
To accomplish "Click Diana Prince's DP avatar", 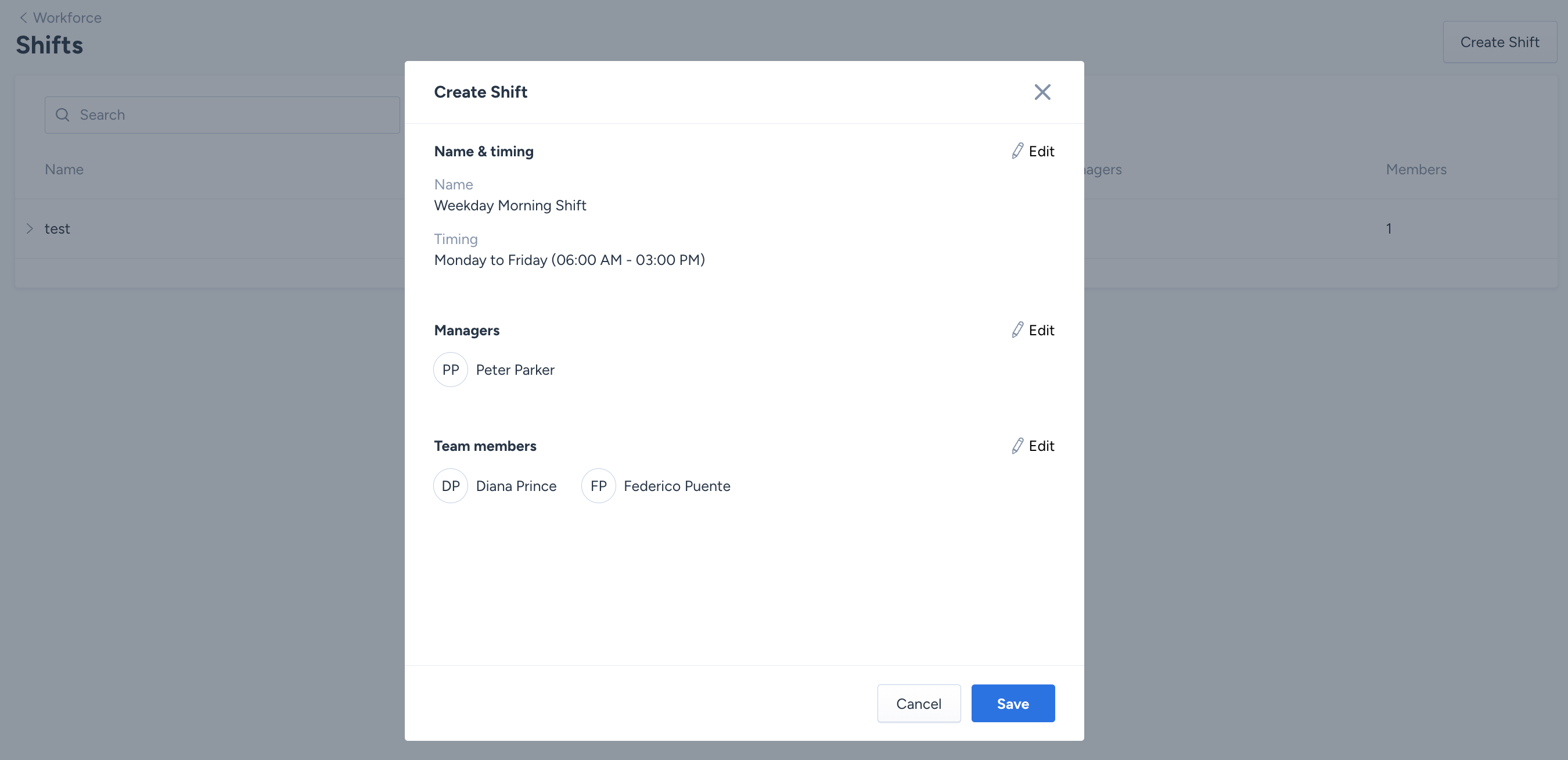I will click(451, 486).
